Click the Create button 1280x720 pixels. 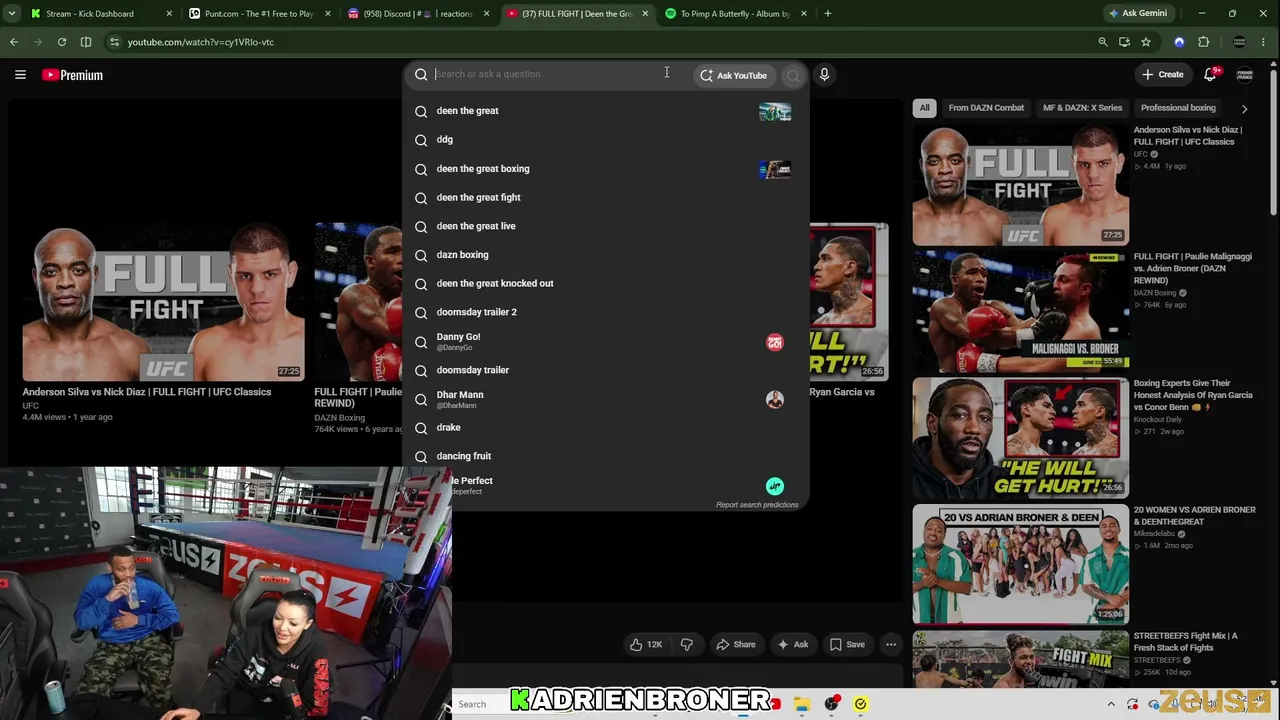coord(1163,75)
